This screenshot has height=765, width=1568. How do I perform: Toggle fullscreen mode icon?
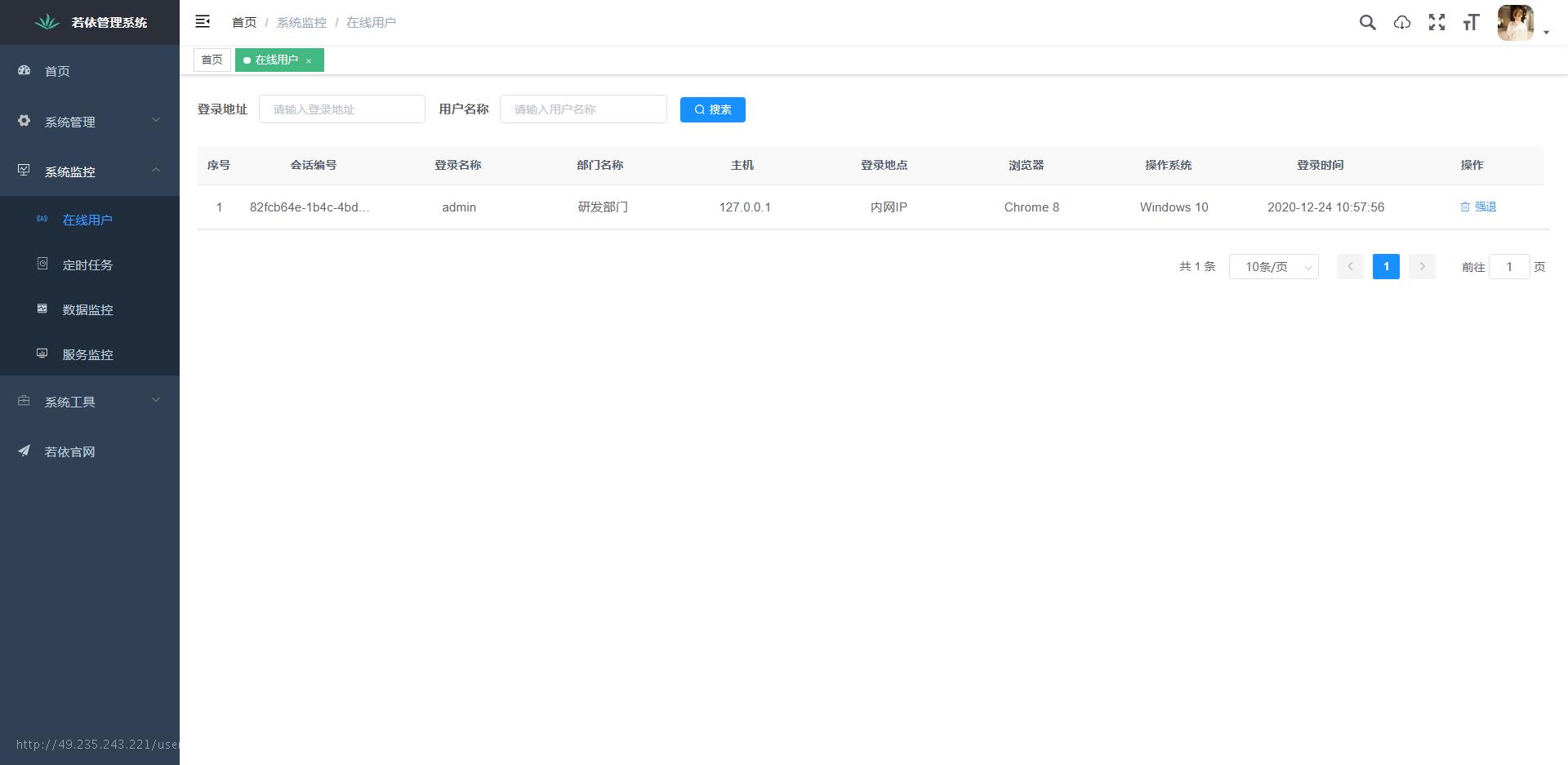tap(1437, 23)
